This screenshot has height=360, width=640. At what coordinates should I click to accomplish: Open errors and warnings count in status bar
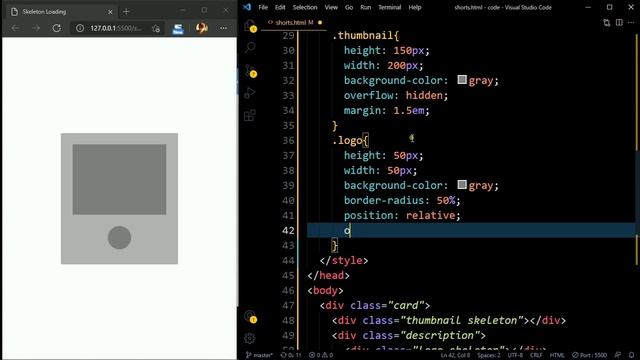point(321,355)
